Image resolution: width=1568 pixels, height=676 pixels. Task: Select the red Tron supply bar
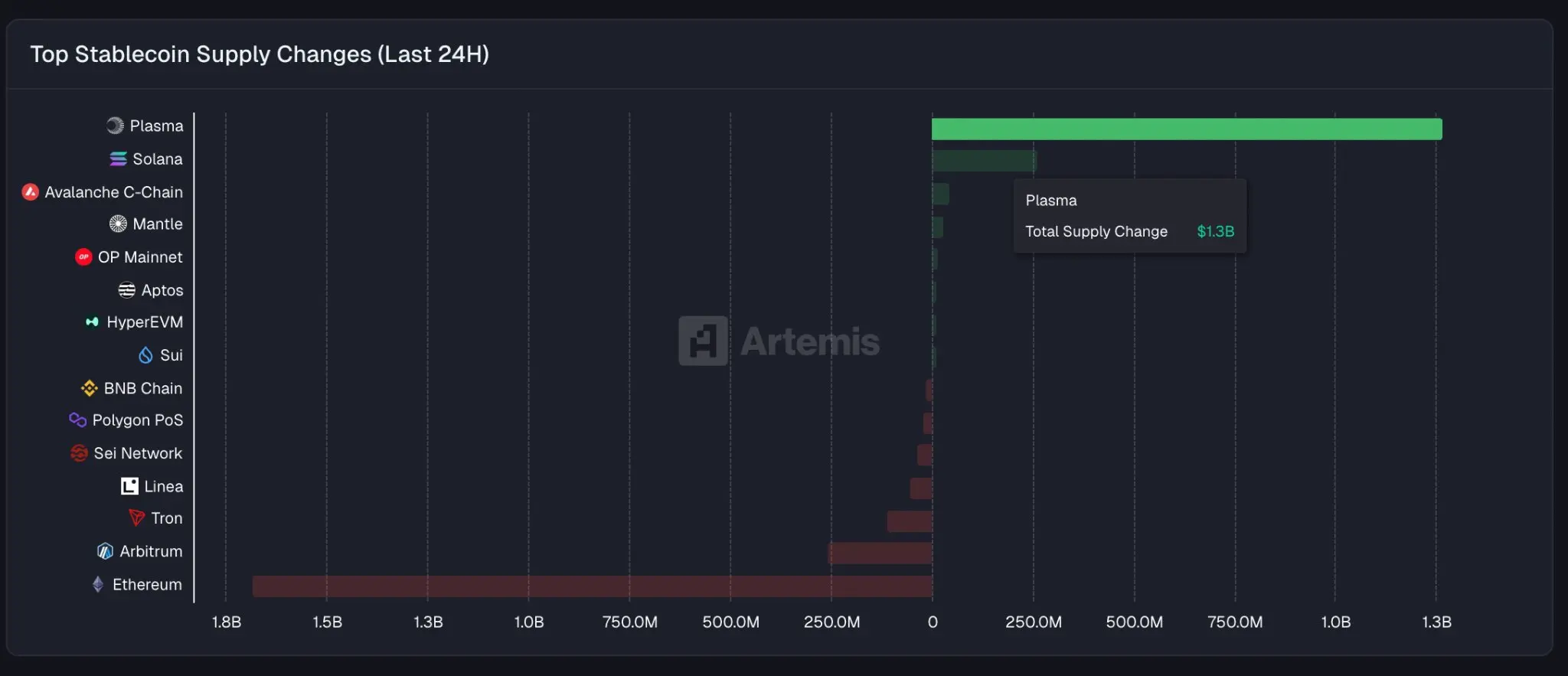click(910, 521)
